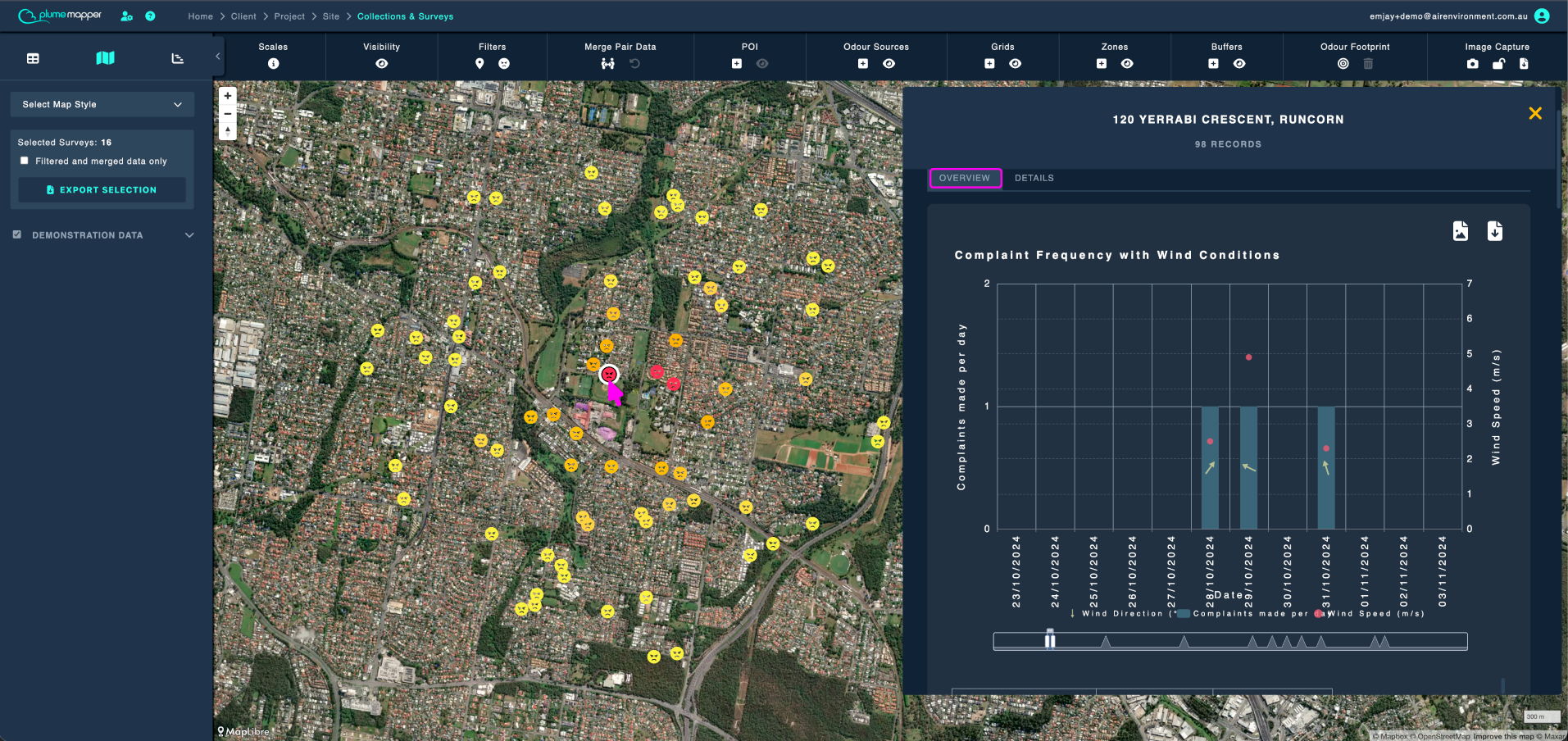The height and width of the screenshot is (741, 1568).
Task: Check 'Filtered and merged data only'
Action: [x=25, y=161]
